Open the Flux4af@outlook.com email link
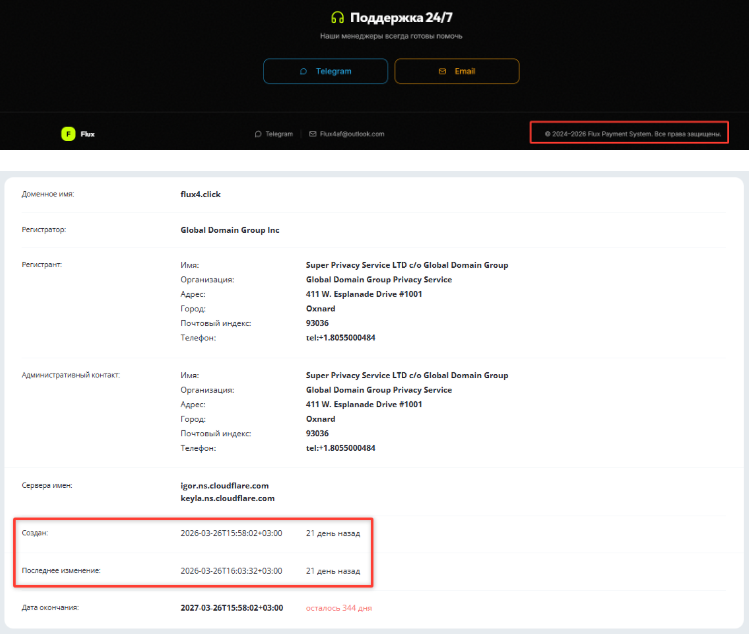 pos(352,134)
